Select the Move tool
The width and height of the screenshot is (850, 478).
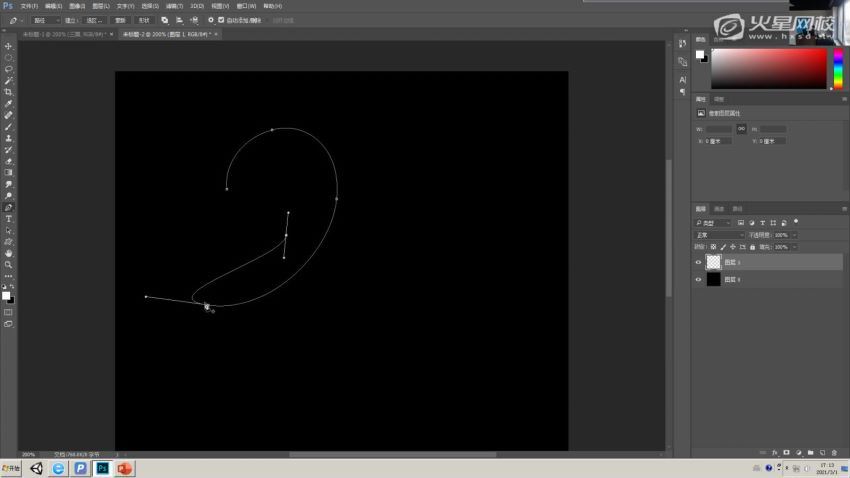(9, 46)
